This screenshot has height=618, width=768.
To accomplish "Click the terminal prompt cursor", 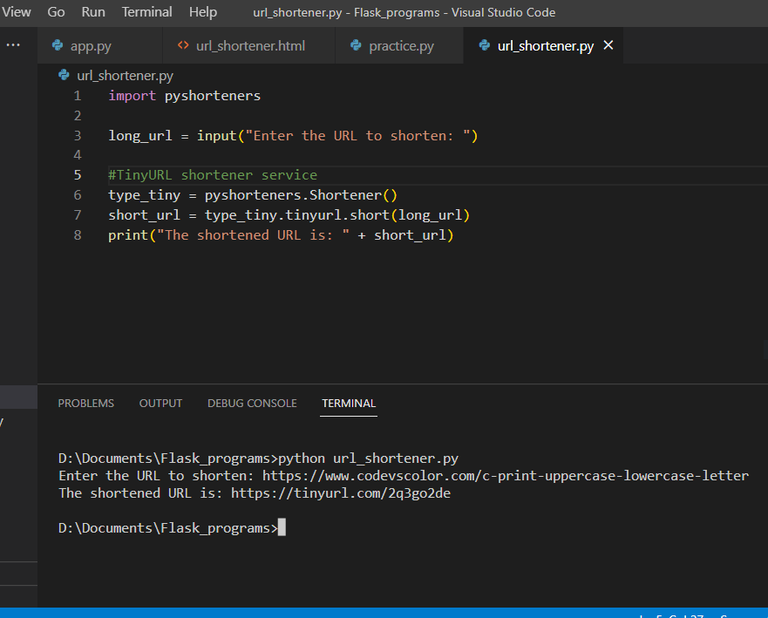I will pos(282,527).
